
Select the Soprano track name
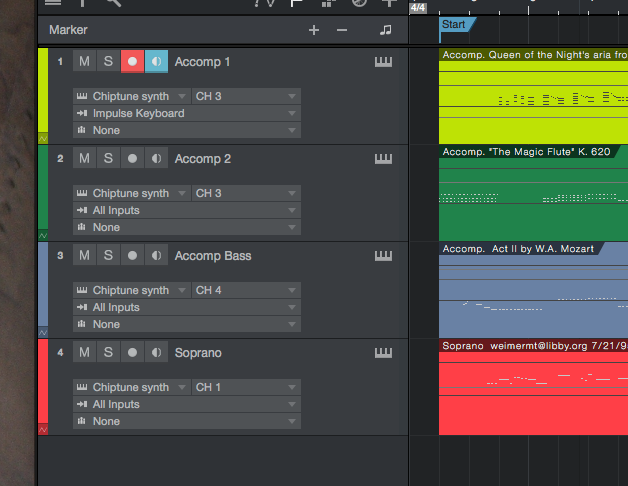[198, 353]
